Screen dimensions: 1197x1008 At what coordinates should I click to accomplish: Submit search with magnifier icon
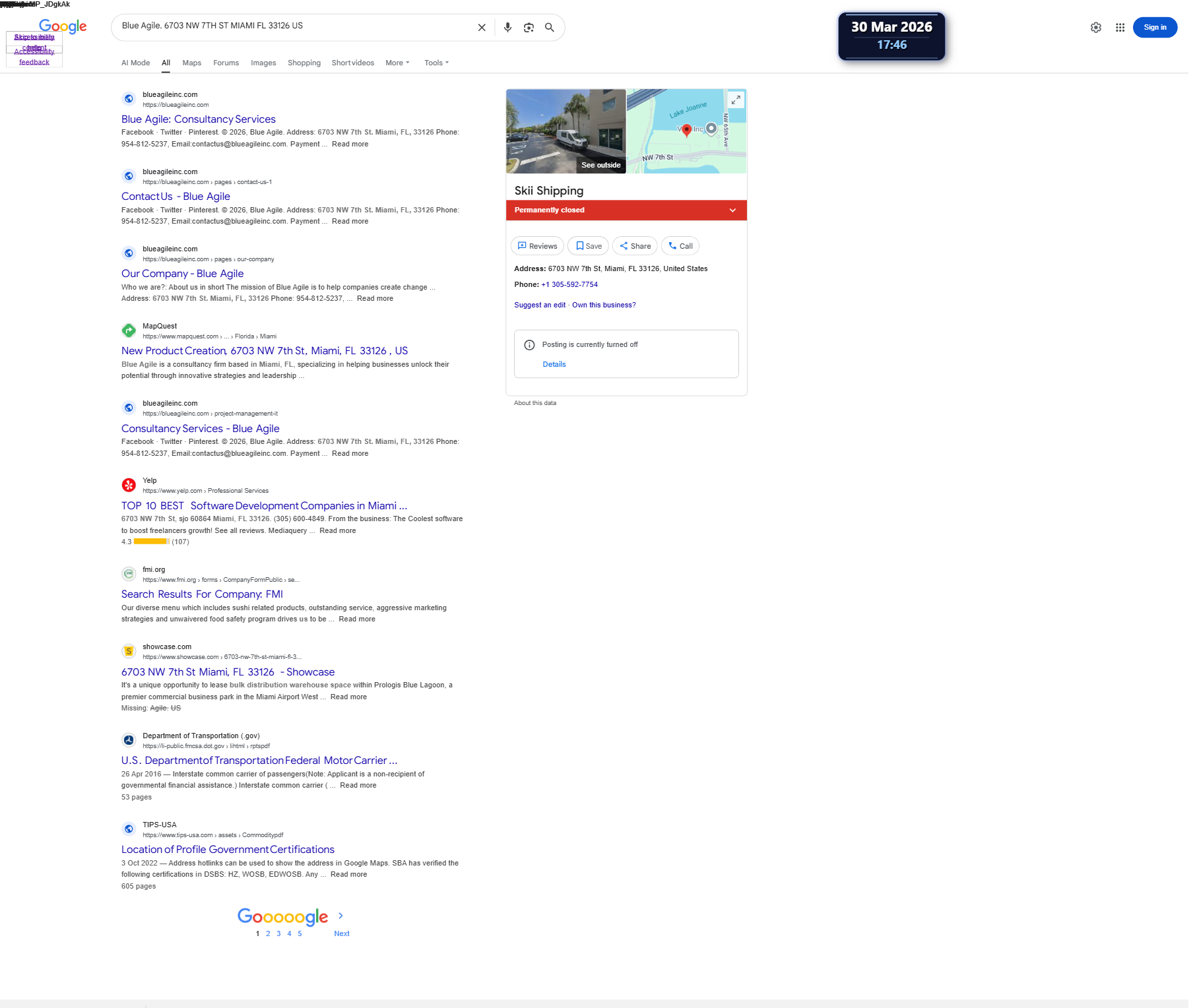[x=549, y=28]
